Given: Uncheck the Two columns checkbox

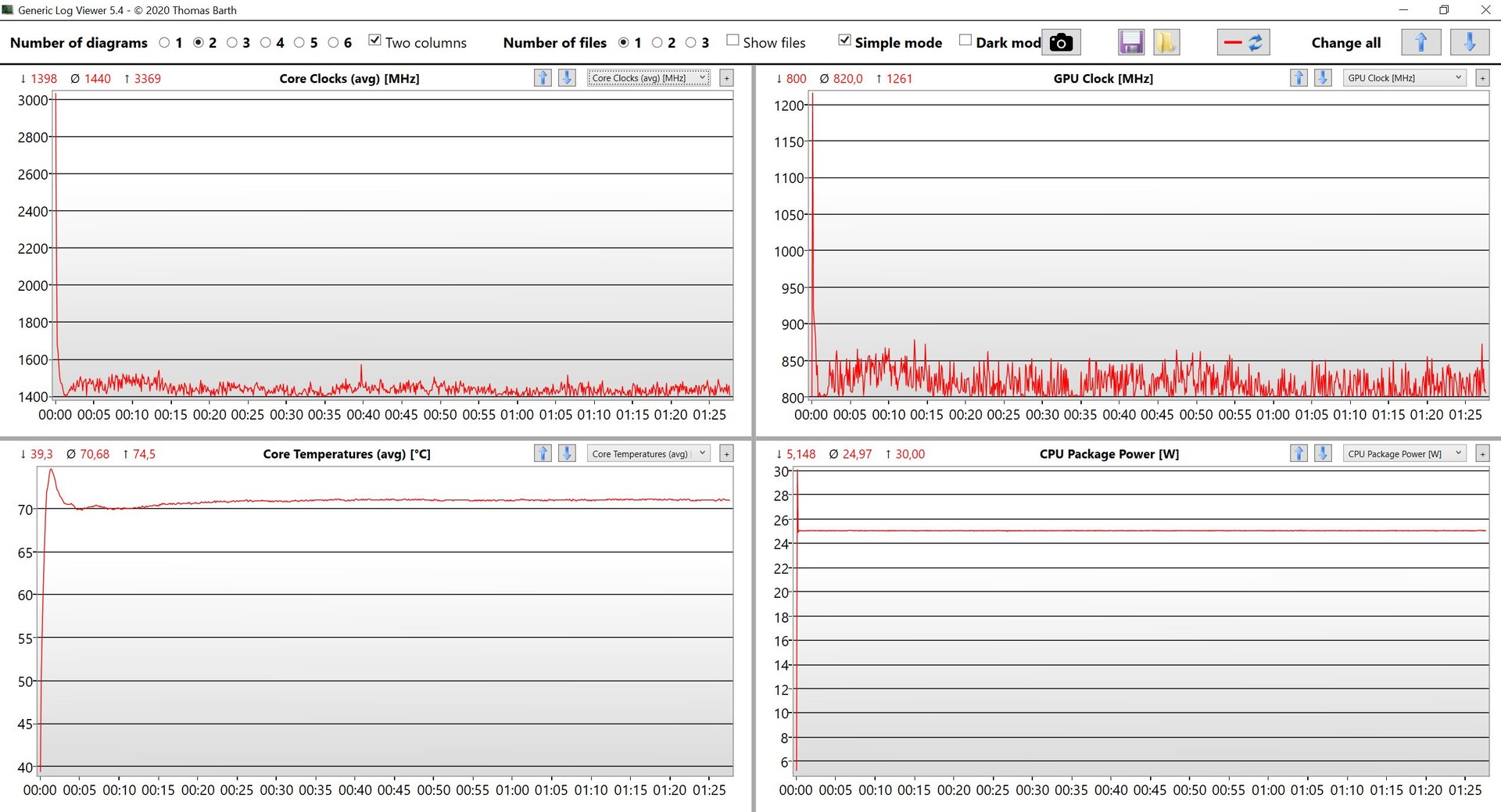Looking at the screenshot, I should point(375,41).
